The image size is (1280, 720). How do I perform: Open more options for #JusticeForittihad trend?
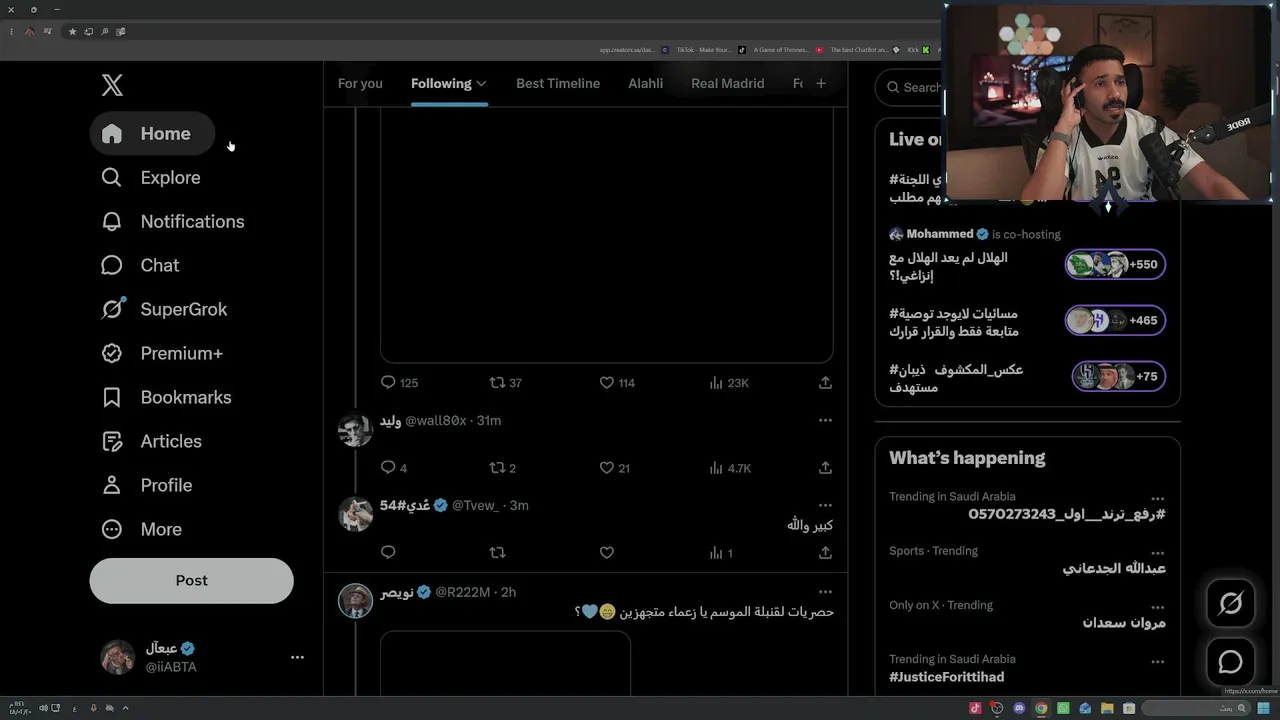click(1157, 660)
